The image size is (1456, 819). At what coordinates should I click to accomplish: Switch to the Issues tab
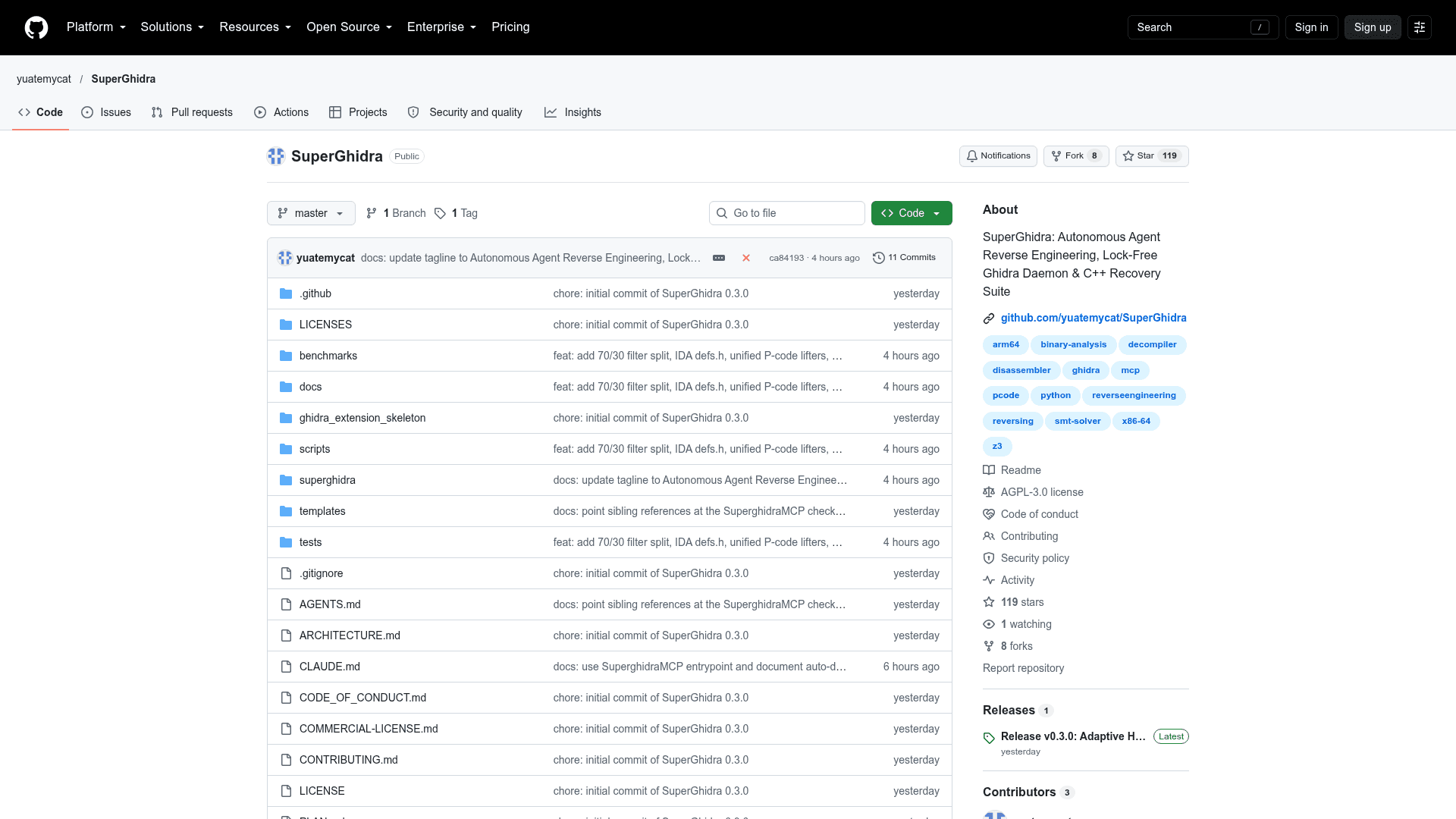(x=106, y=112)
